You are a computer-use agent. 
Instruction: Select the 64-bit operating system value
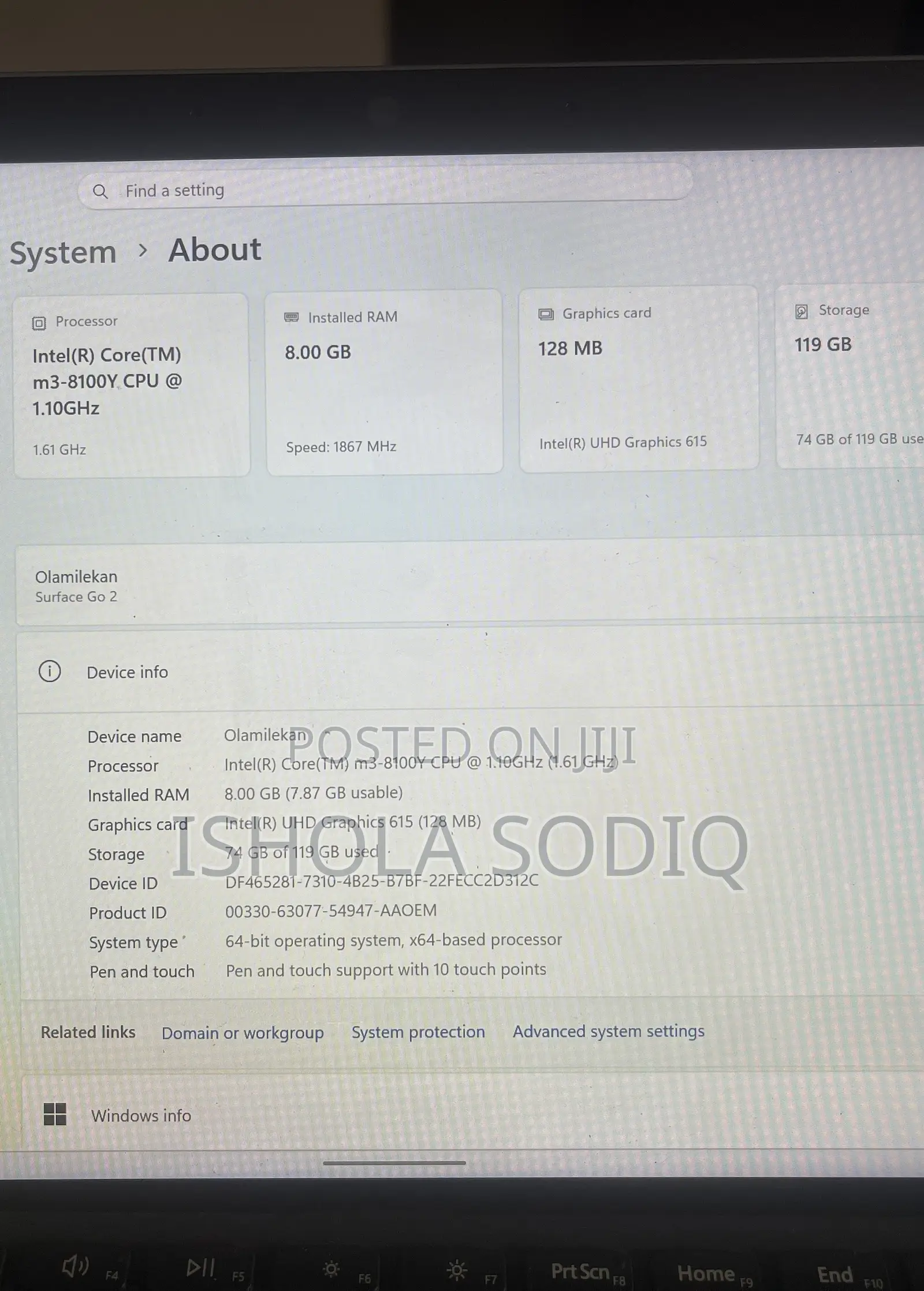[x=393, y=941]
